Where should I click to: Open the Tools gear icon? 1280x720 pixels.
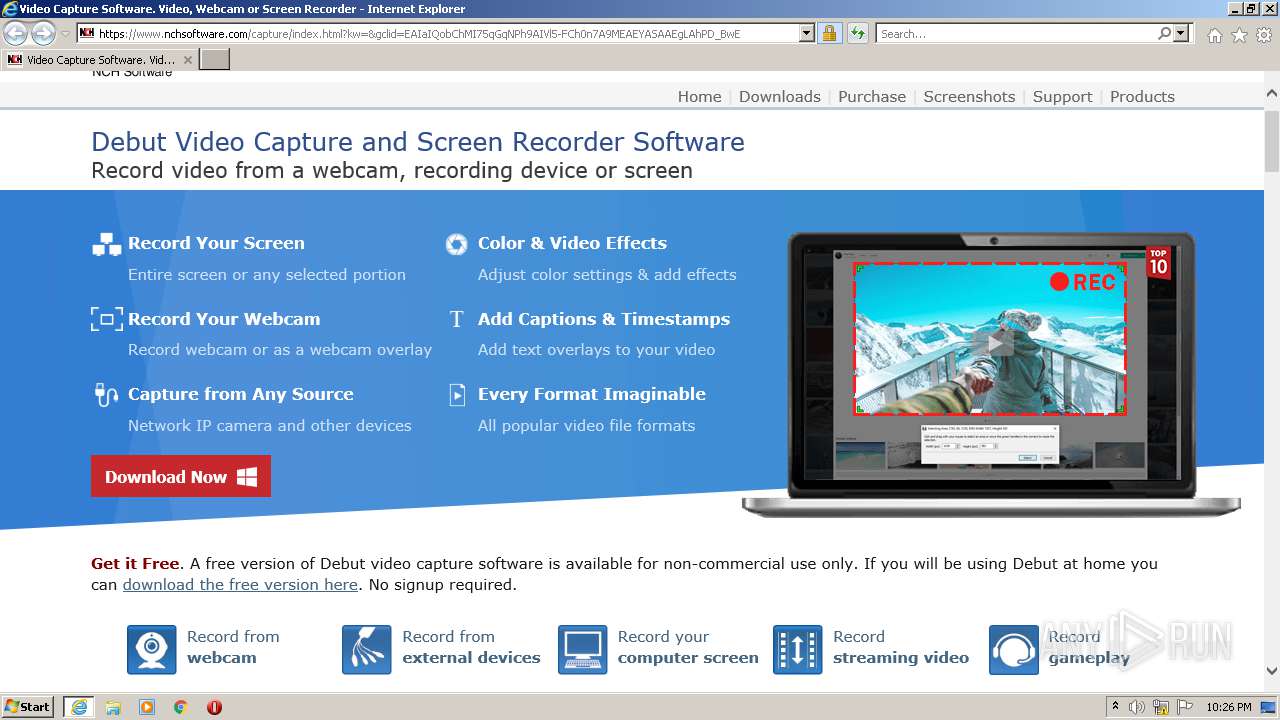click(1264, 35)
